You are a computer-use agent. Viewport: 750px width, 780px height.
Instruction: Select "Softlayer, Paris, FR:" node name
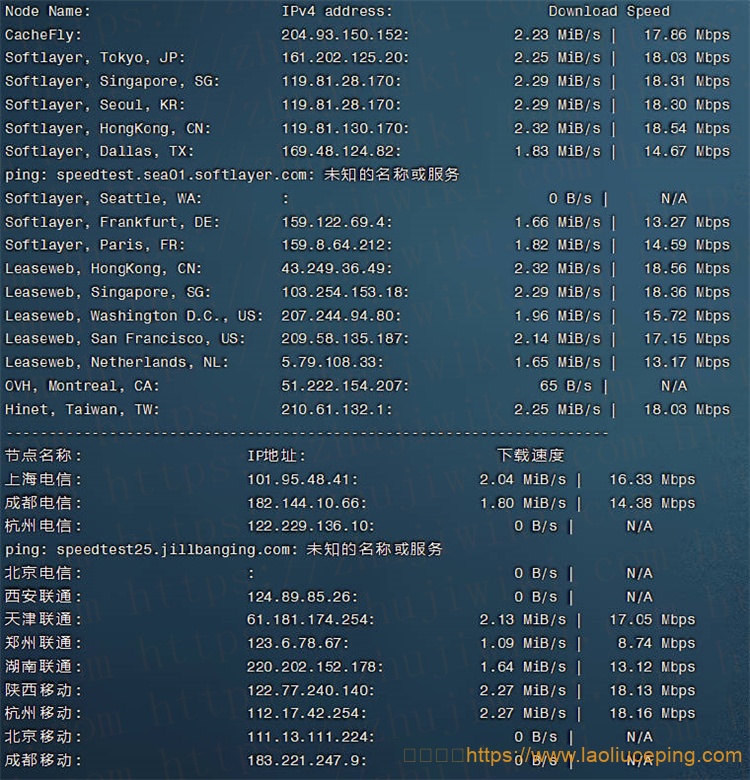pos(95,245)
